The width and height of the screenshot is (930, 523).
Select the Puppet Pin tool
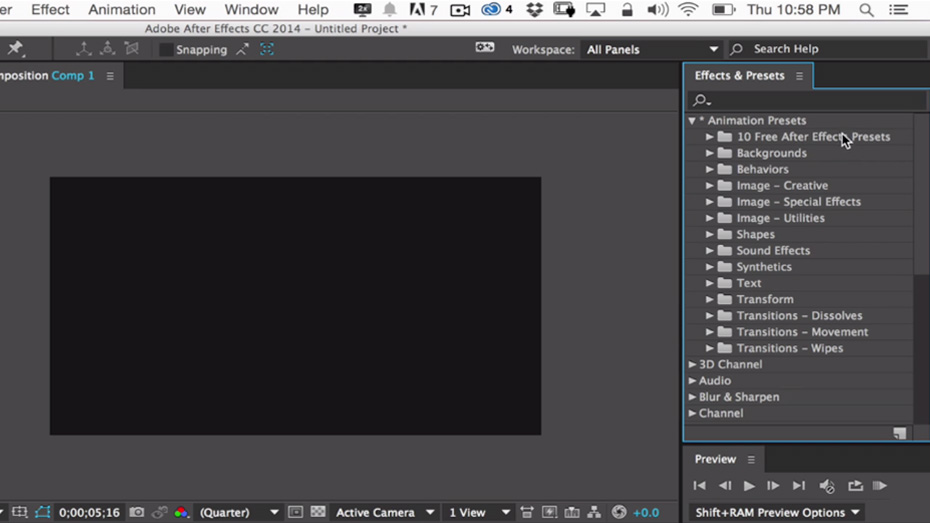15,48
